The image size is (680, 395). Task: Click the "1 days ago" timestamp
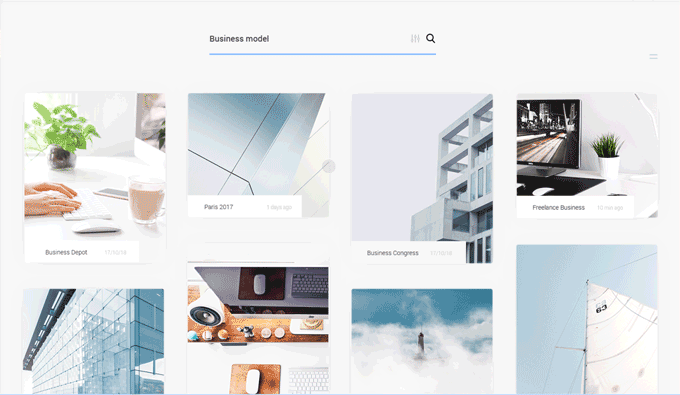[279, 207]
